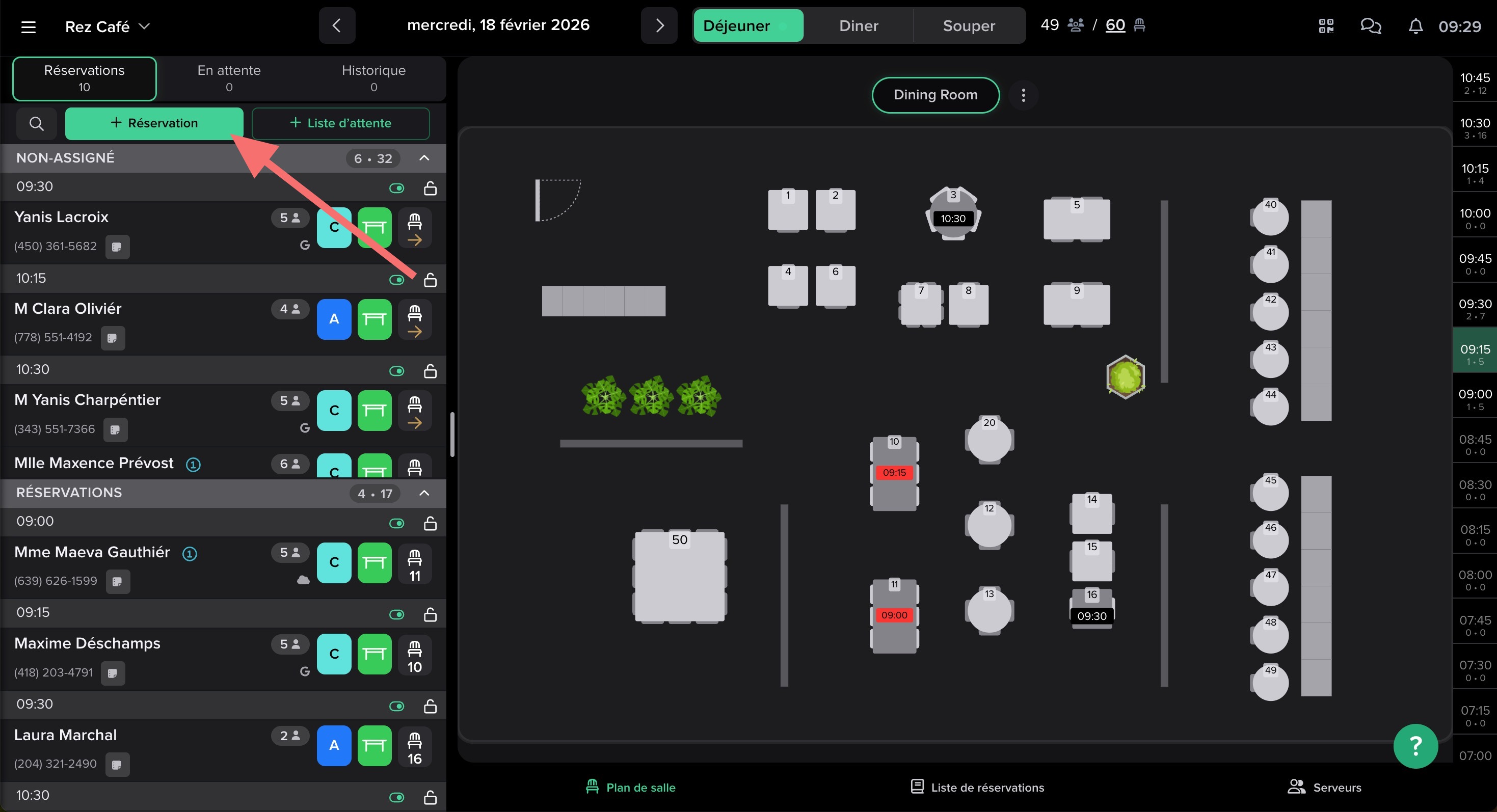Click the Dining Room three-dot menu
This screenshot has width=1497, height=812.
[x=1023, y=95]
